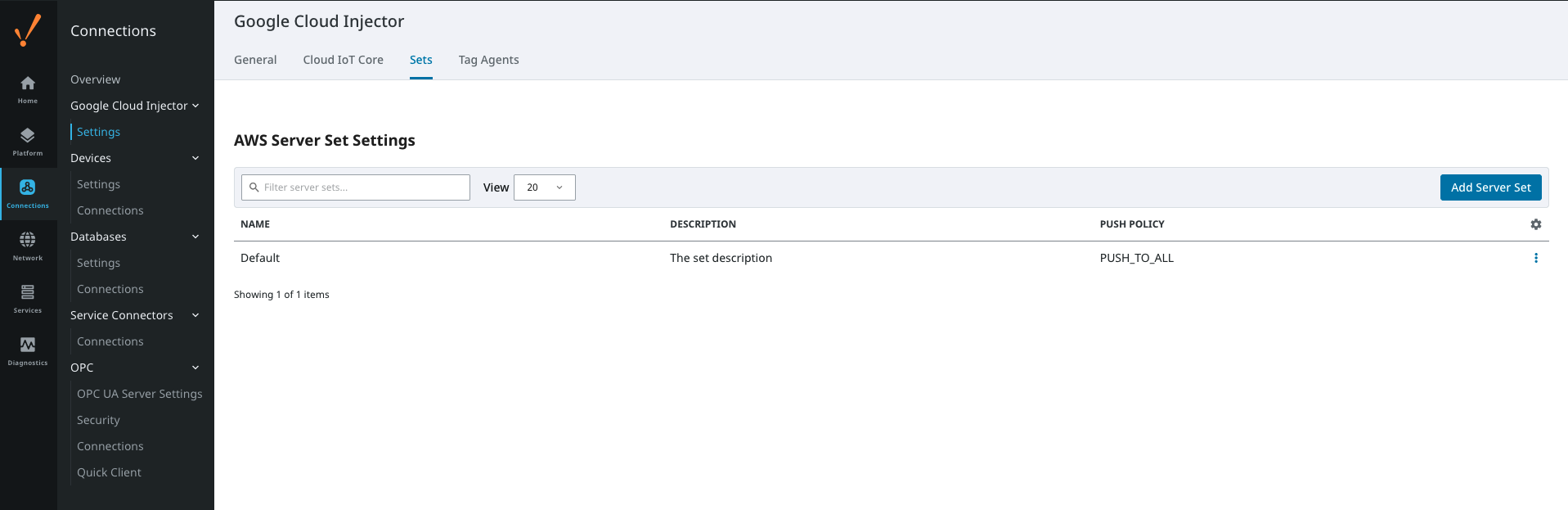This screenshot has width=1568, height=510.
Task: Open the Network section icon
Action: tap(28, 246)
